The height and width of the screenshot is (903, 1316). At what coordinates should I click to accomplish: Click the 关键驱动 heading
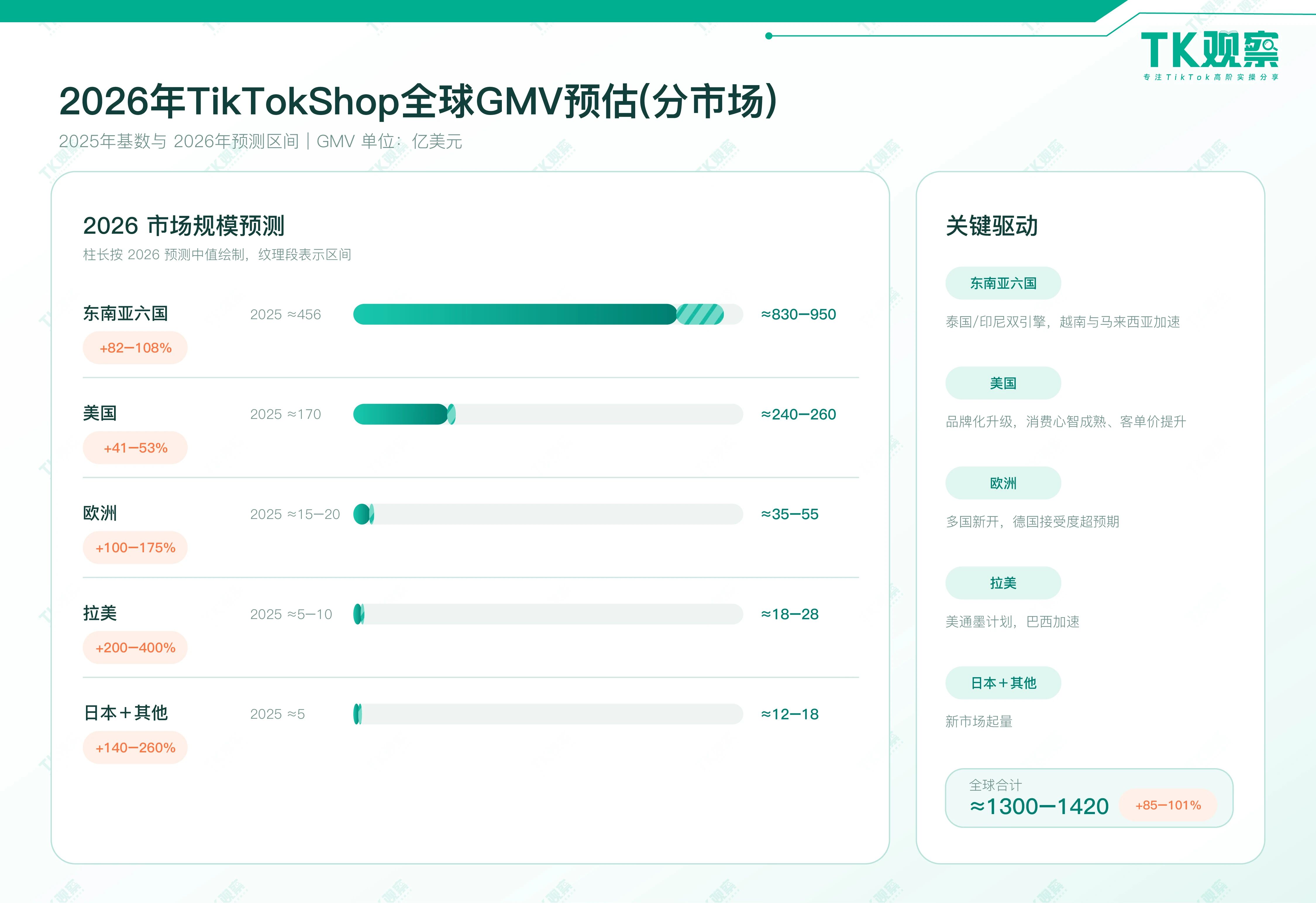tap(991, 226)
